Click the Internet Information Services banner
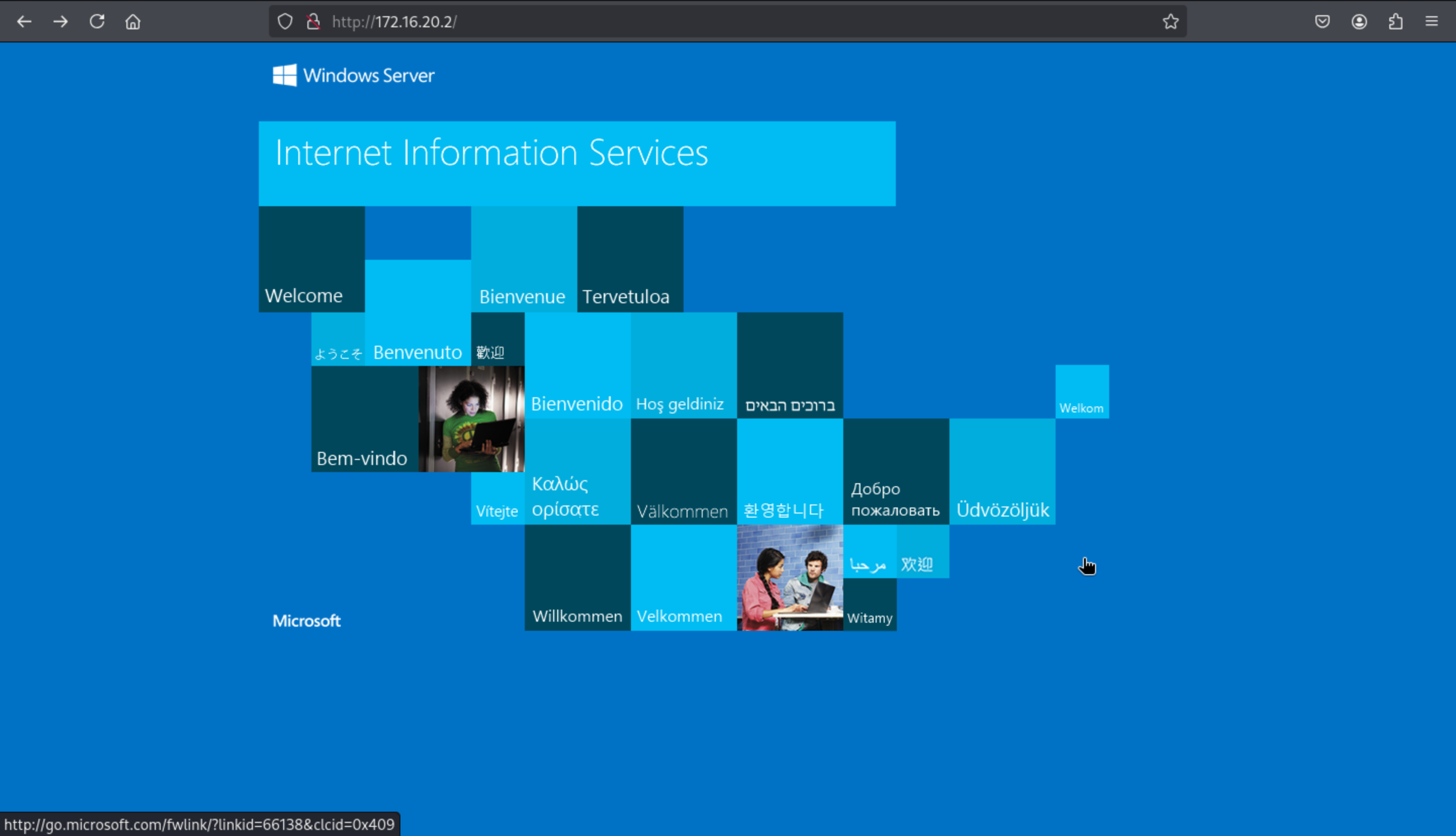 click(576, 163)
